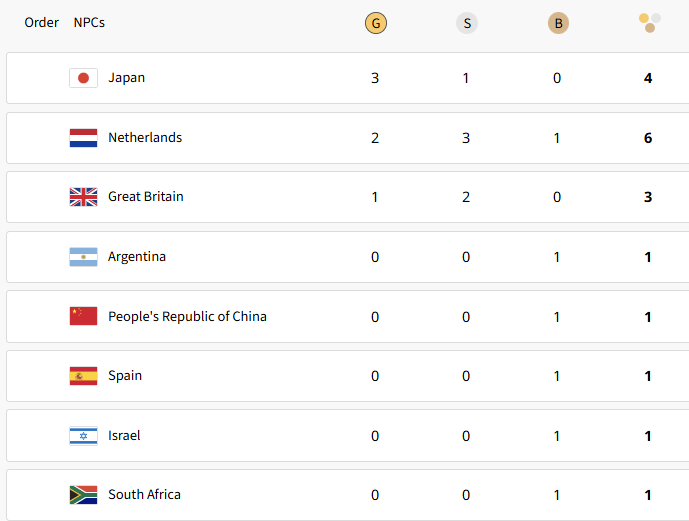Open the Netherlands country link
The height and width of the screenshot is (521, 689).
click(x=145, y=137)
